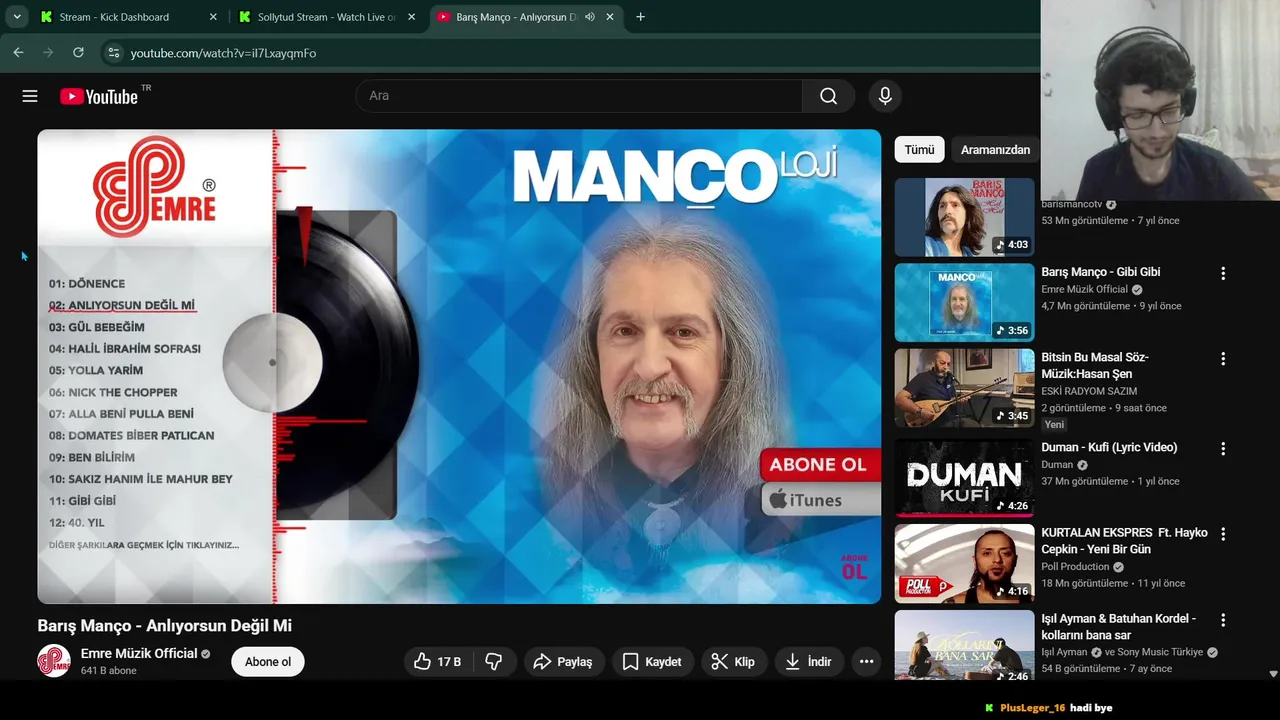The image size is (1280, 720).
Task: Open a new browser tab
Action: (x=640, y=17)
